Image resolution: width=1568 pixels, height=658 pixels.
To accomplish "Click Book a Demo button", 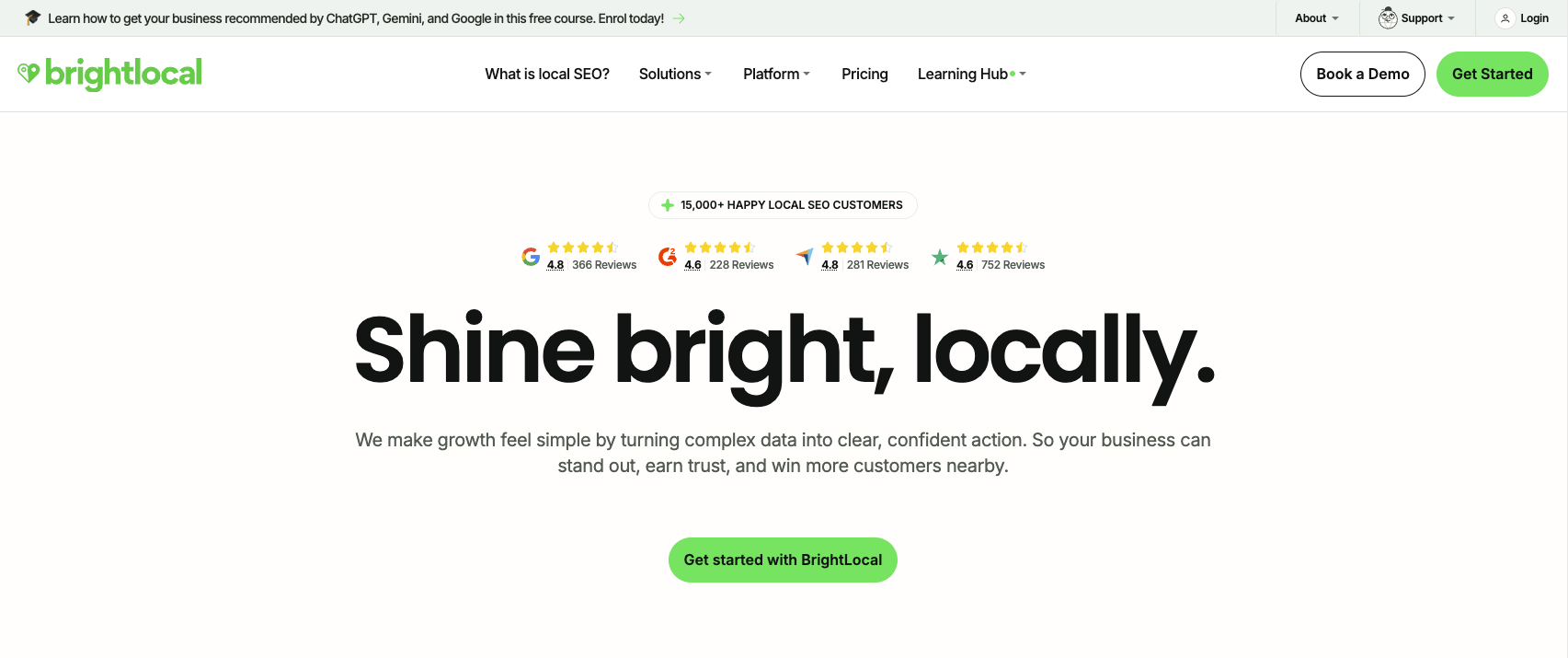I will click(x=1363, y=74).
